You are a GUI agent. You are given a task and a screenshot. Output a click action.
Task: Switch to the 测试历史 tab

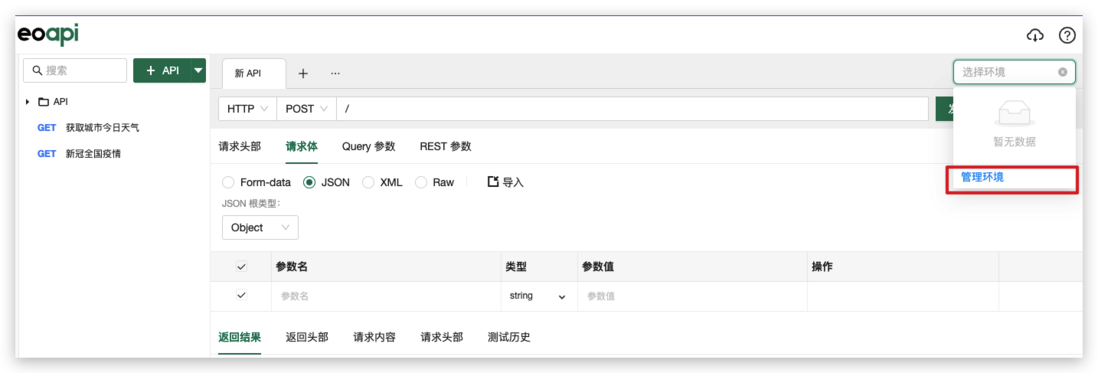coord(509,337)
